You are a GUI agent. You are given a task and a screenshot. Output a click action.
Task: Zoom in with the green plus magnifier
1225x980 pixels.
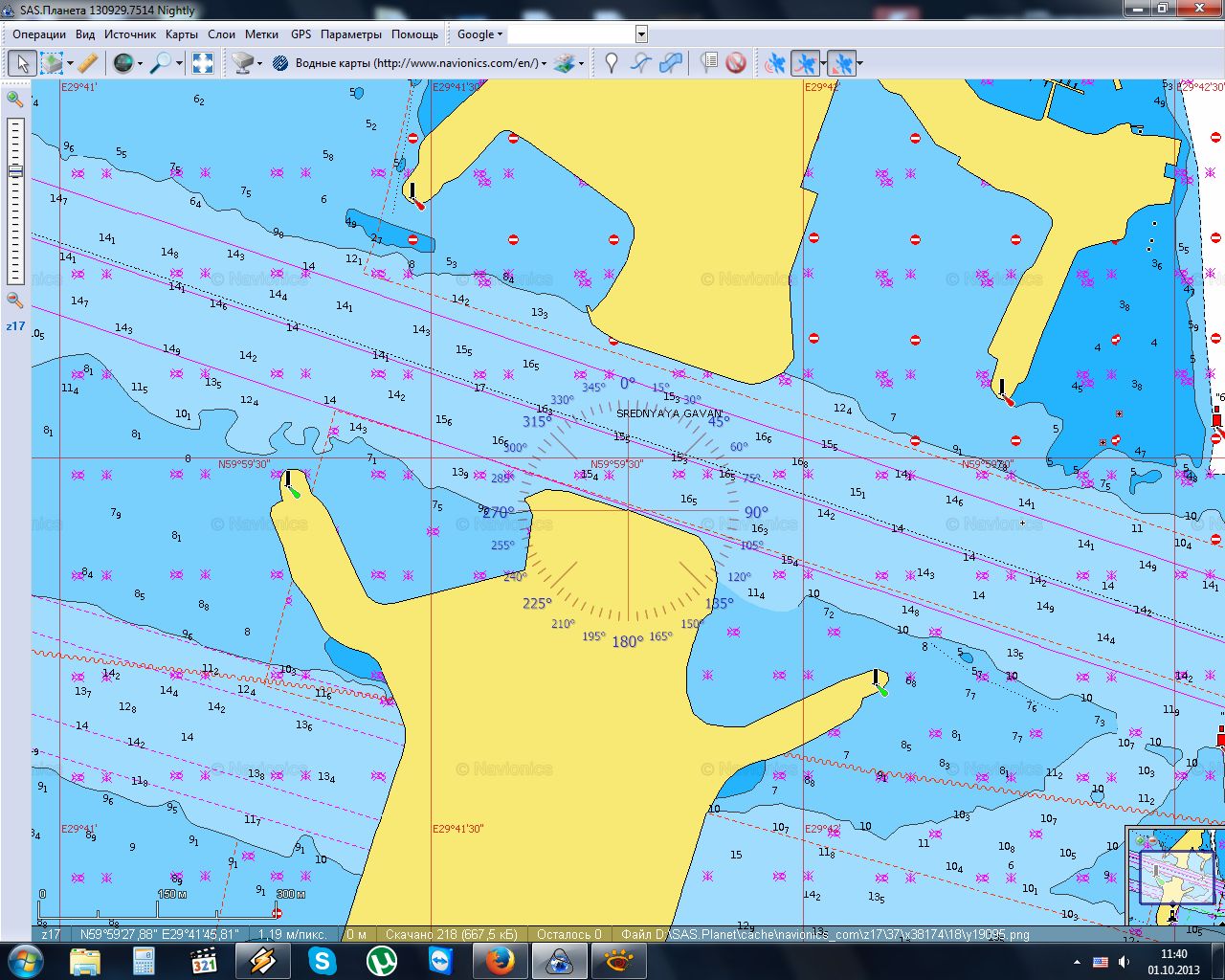pyautogui.click(x=14, y=99)
